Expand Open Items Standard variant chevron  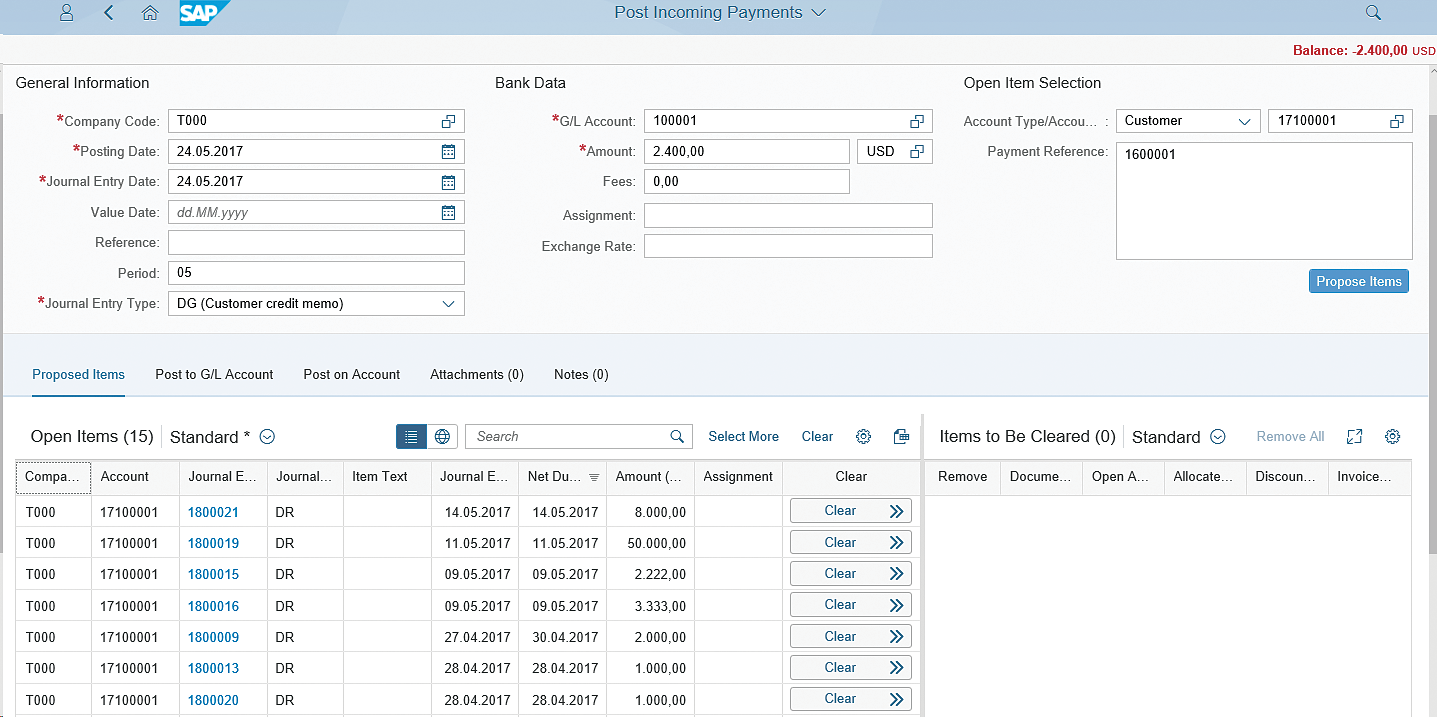tap(267, 437)
